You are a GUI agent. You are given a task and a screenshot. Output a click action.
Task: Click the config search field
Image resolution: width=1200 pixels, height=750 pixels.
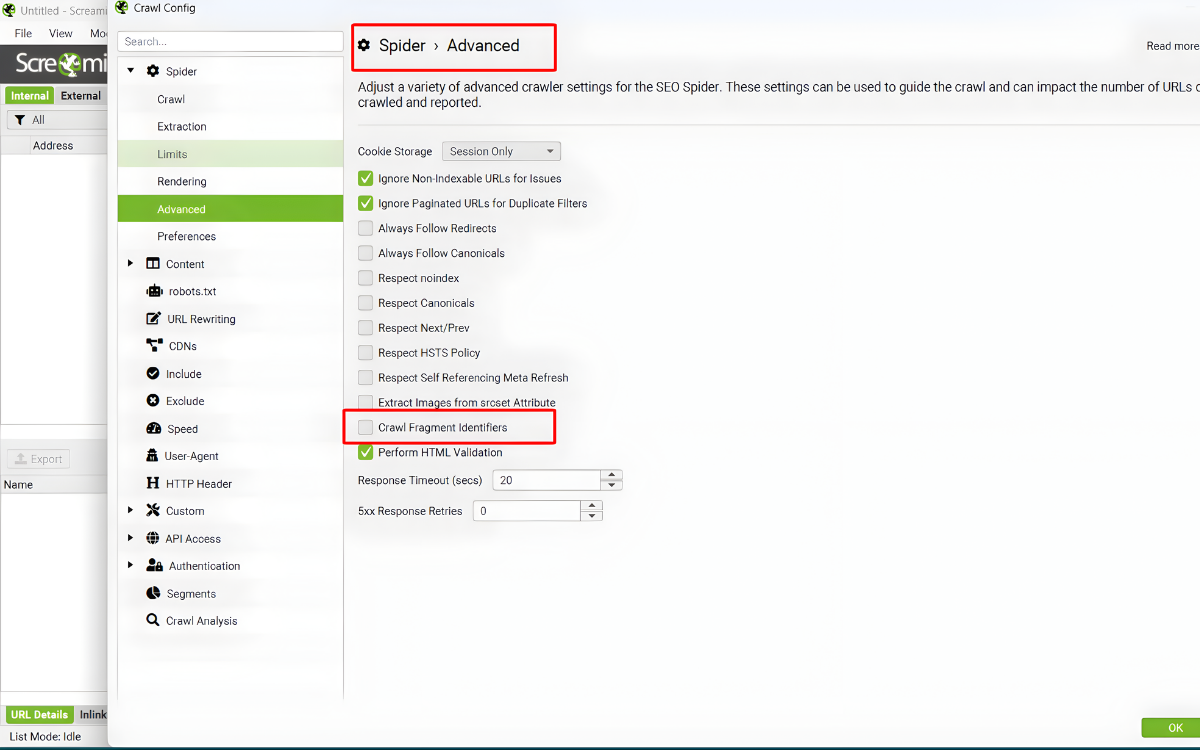click(x=230, y=42)
